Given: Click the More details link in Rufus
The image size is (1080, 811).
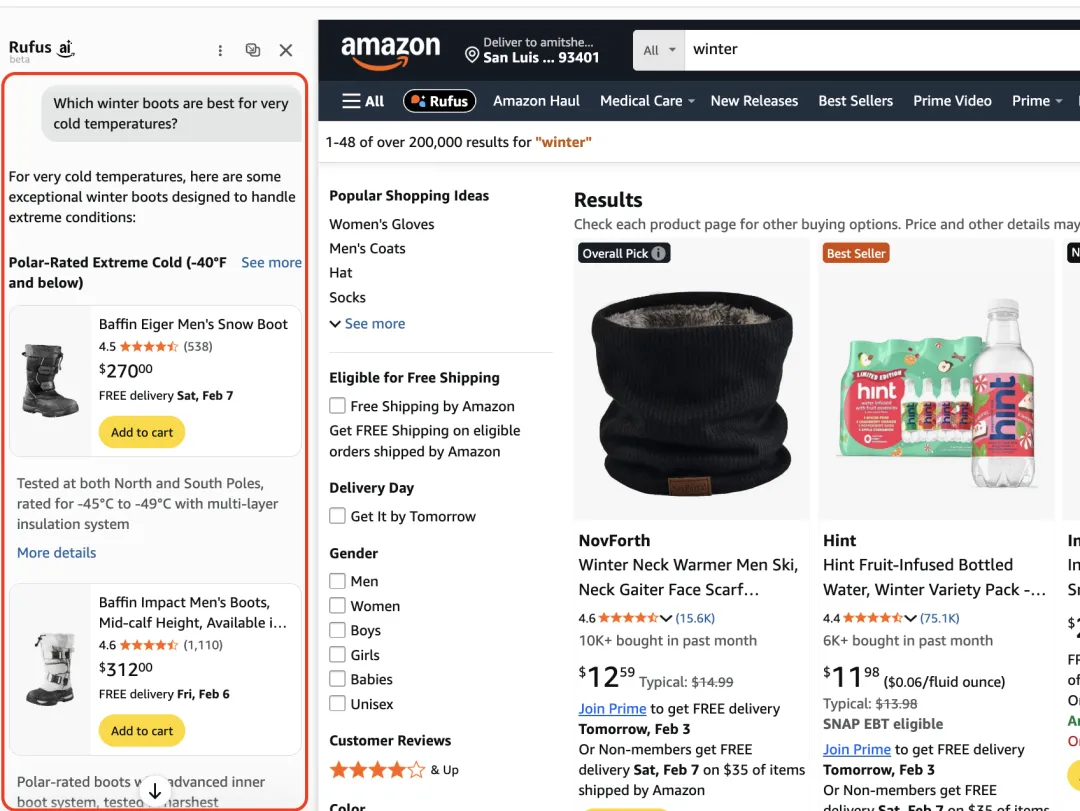Looking at the screenshot, I should [57, 553].
